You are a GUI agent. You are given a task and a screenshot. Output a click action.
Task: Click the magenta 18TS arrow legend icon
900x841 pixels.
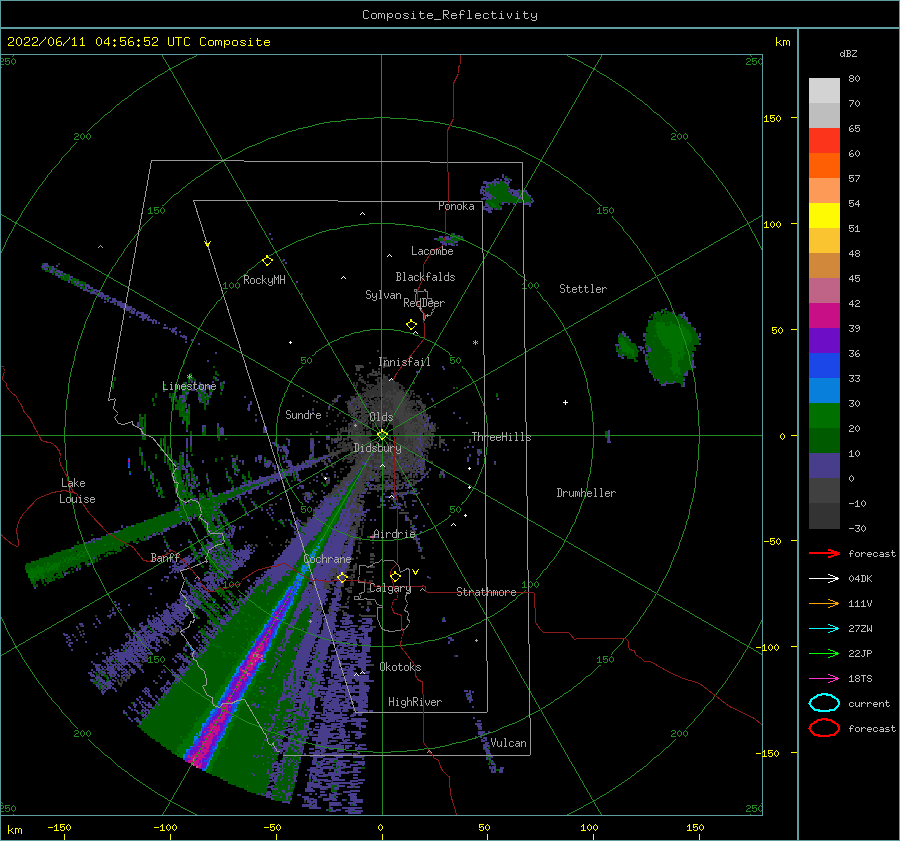[x=824, y=679]
